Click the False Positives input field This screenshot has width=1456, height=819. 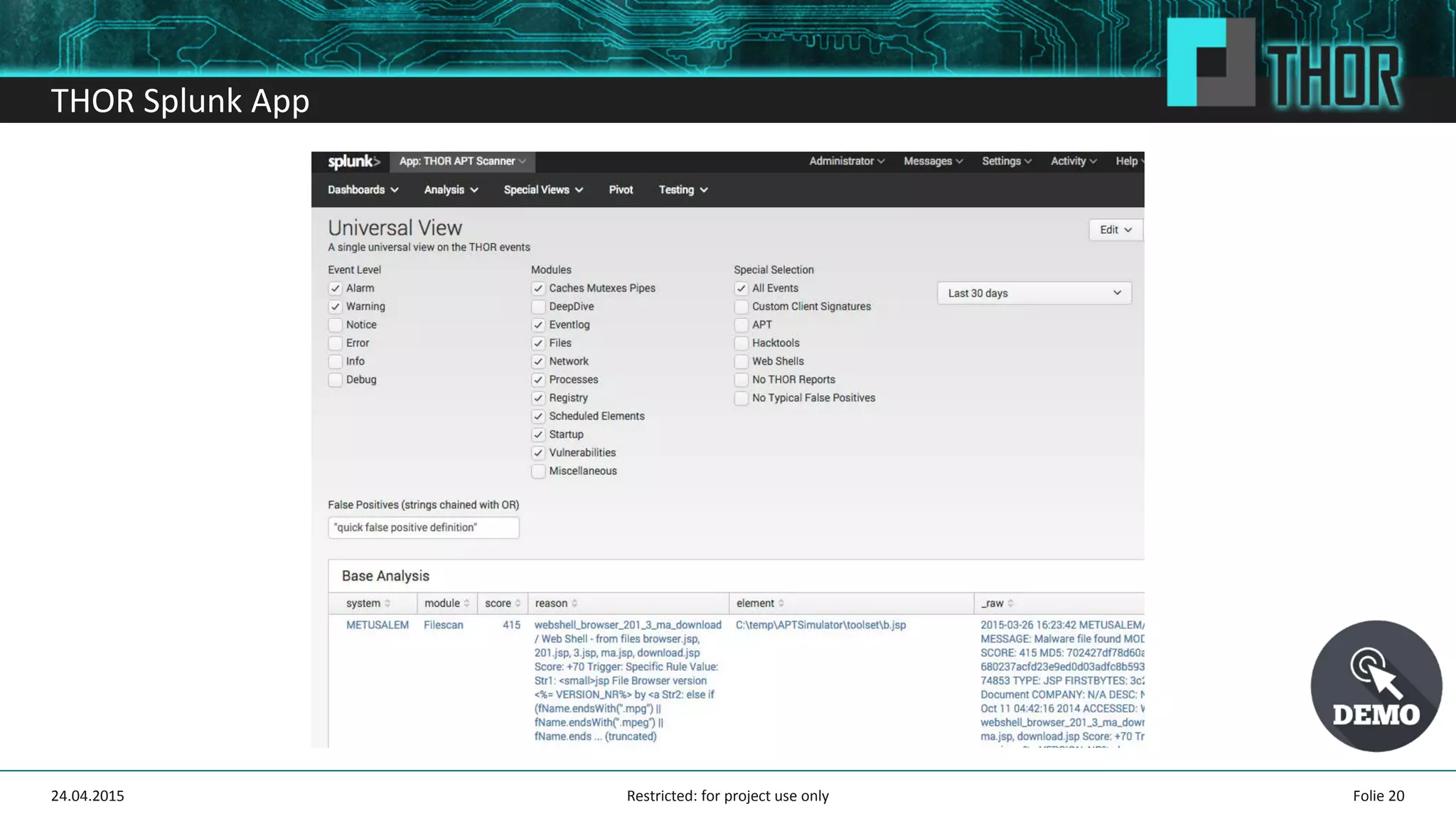click(x=424, y=528)
